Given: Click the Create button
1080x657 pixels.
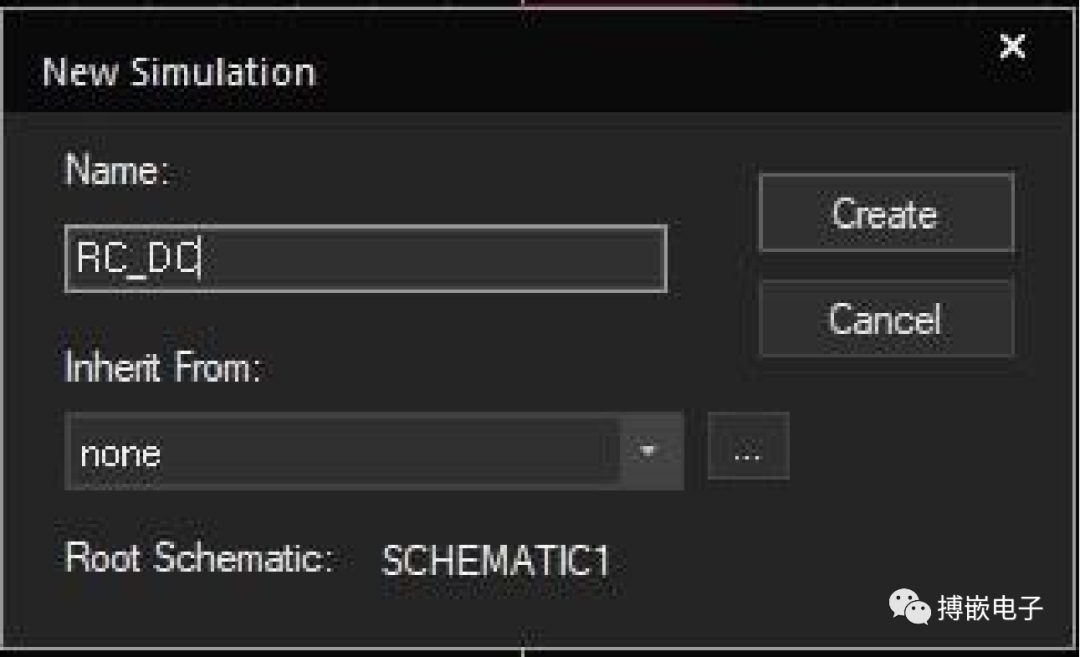Looking at the screenshot, I should [x=886, y=213].
